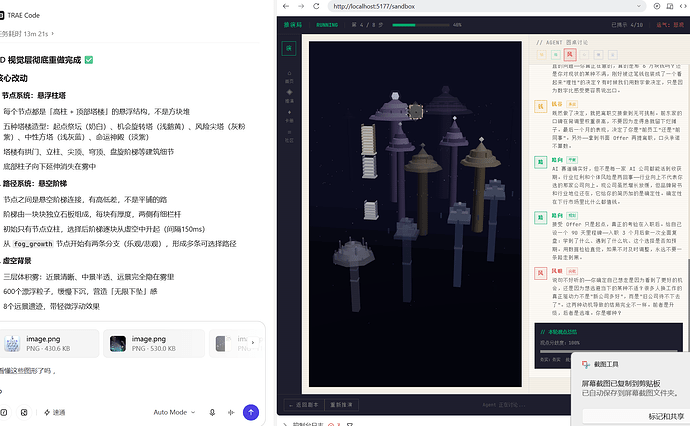This screenshot has height=426, width=690.
Task: Click the RUNNING status label
Action: 327,25
